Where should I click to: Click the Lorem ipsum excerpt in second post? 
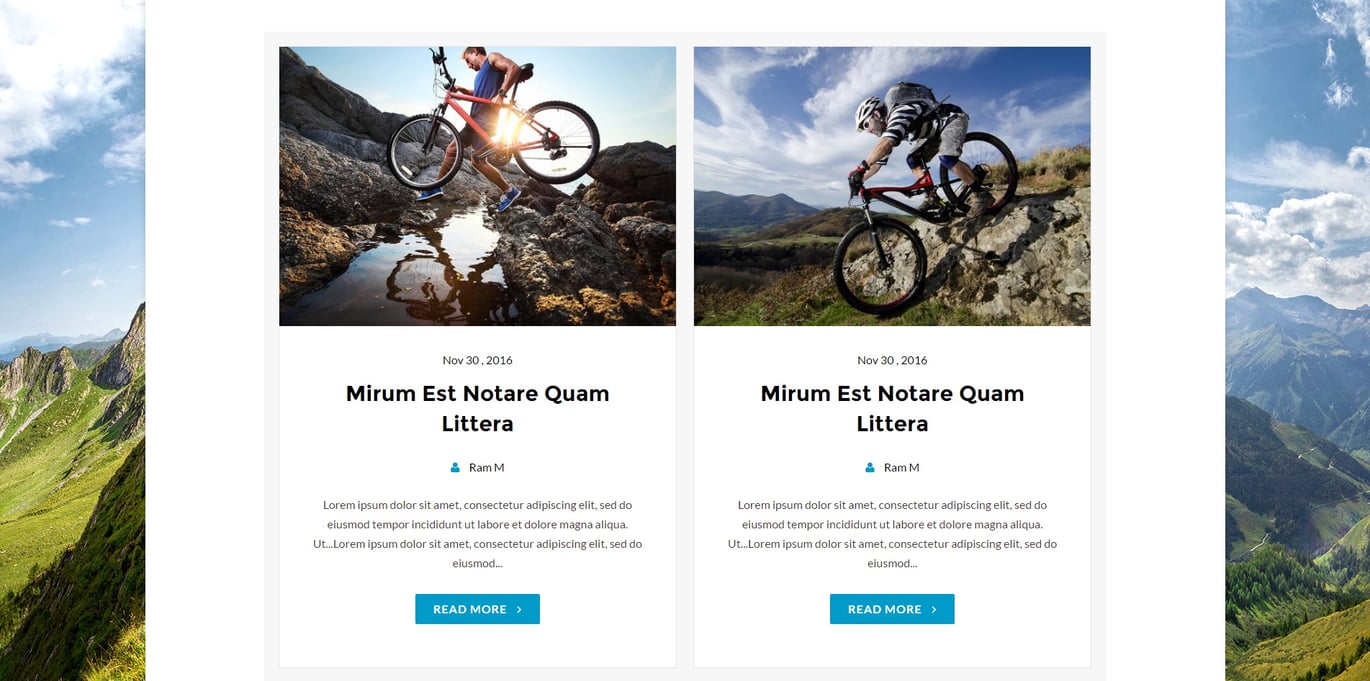(x=892, y=534)
